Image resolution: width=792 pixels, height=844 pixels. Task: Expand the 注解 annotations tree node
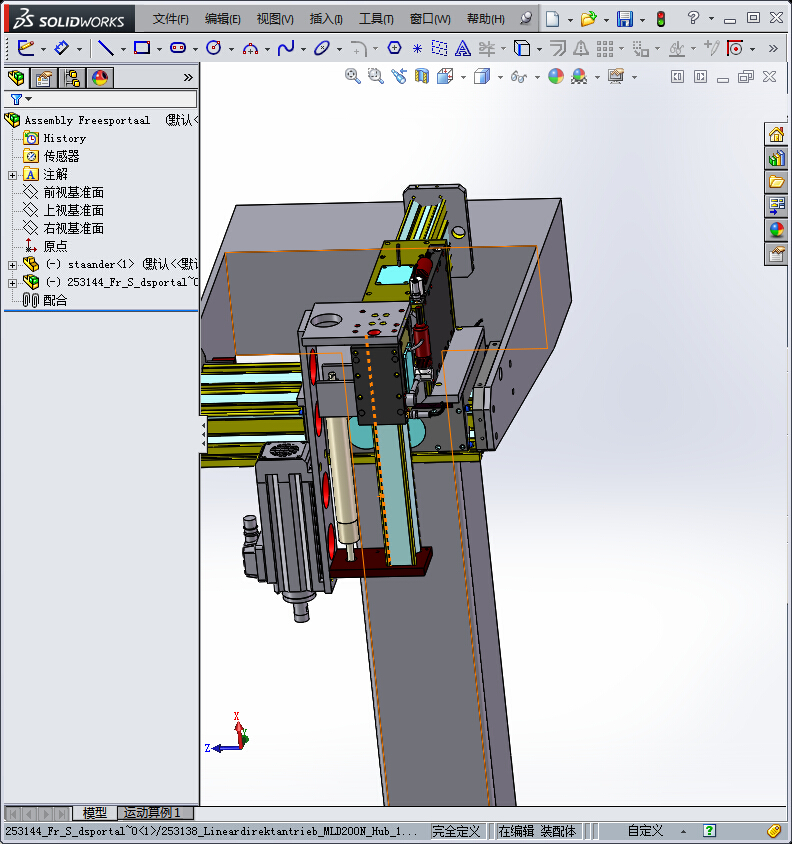pos(12,175)
